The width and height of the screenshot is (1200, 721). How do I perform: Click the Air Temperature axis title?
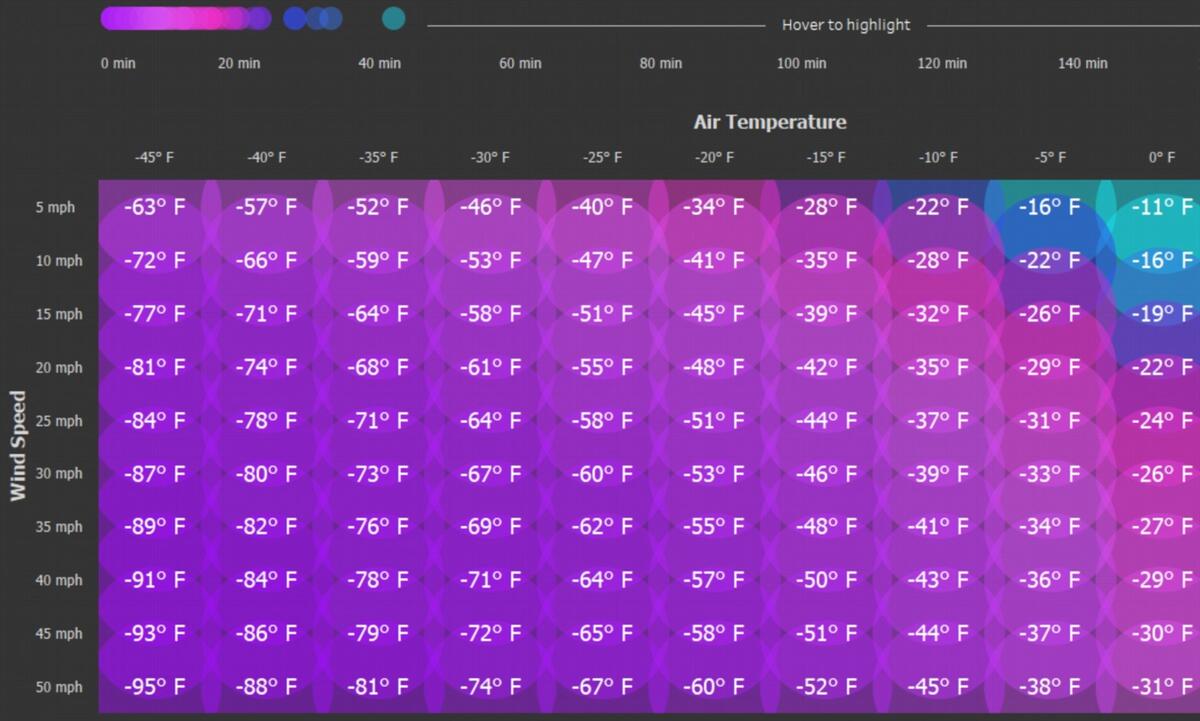point(770,122)
